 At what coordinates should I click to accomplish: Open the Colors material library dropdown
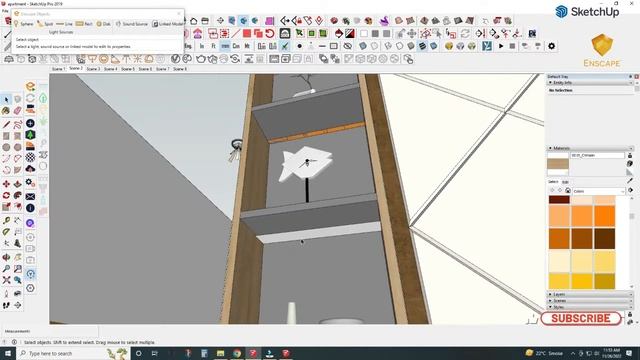click(599, 191)
